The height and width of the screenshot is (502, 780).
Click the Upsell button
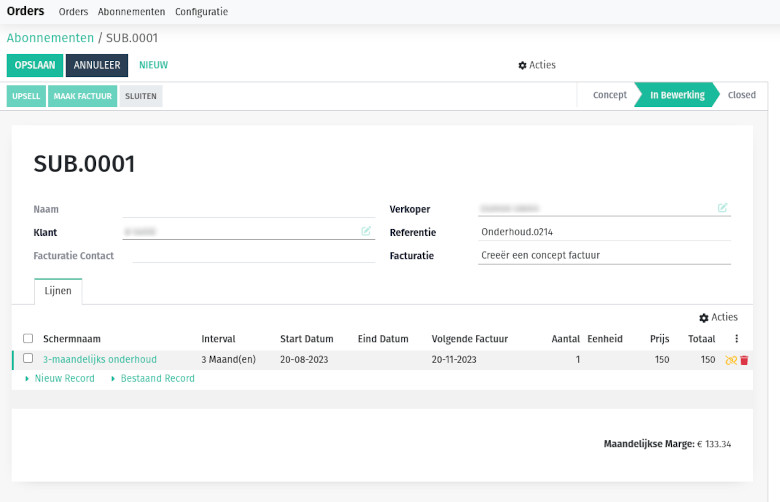pos(26,96)
